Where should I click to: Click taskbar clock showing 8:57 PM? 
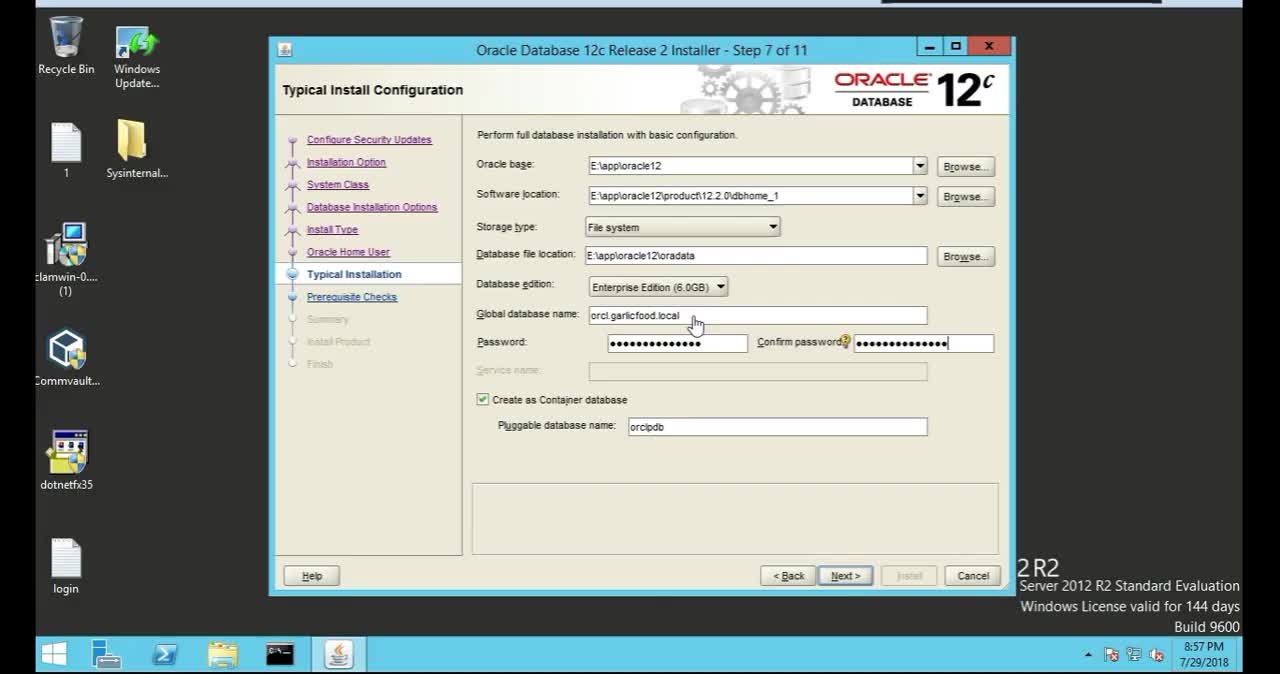tap(1204, 655)
